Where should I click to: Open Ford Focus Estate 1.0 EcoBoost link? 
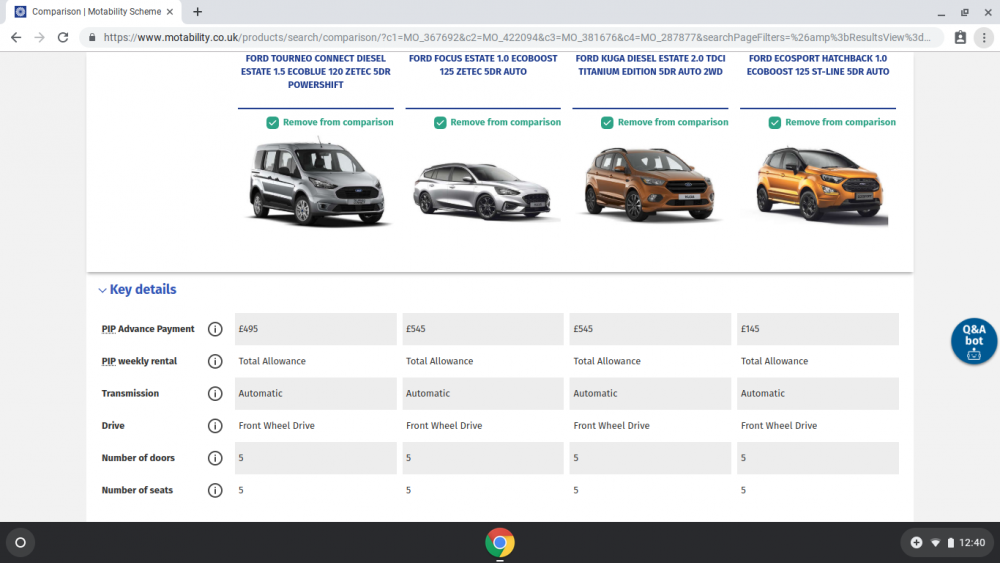(483, 65)
